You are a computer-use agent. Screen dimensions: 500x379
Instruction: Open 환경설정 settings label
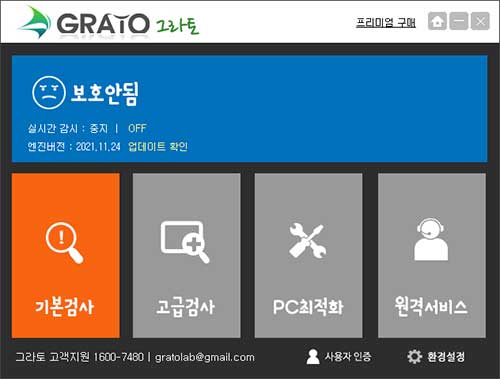click(446, 357)
